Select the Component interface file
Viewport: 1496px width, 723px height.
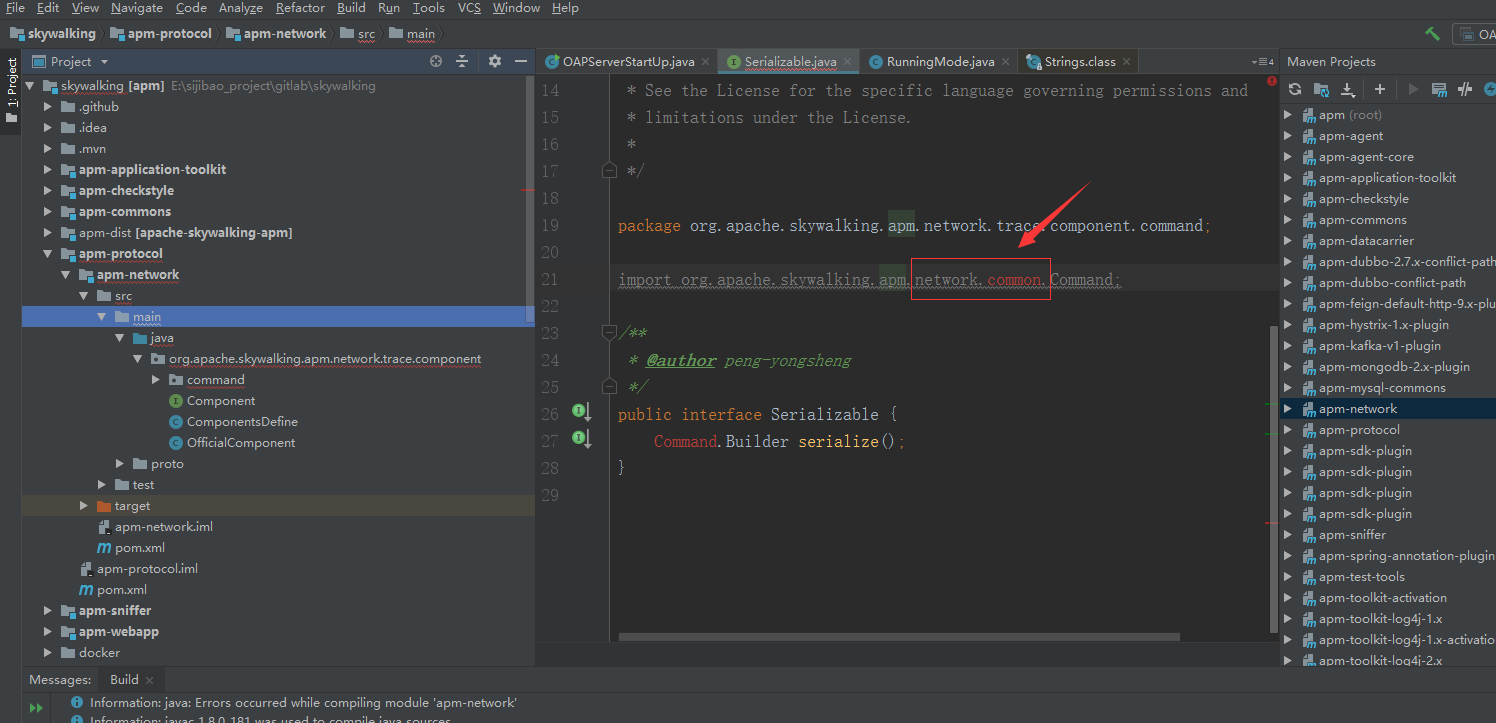(220, 400)
